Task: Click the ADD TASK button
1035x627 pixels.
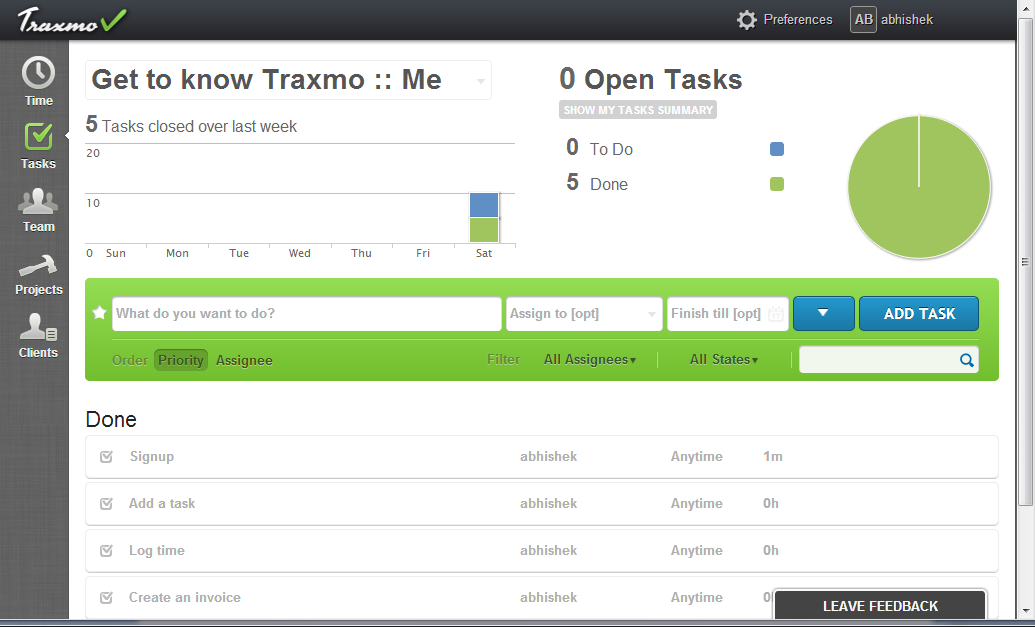Action: 919,314
